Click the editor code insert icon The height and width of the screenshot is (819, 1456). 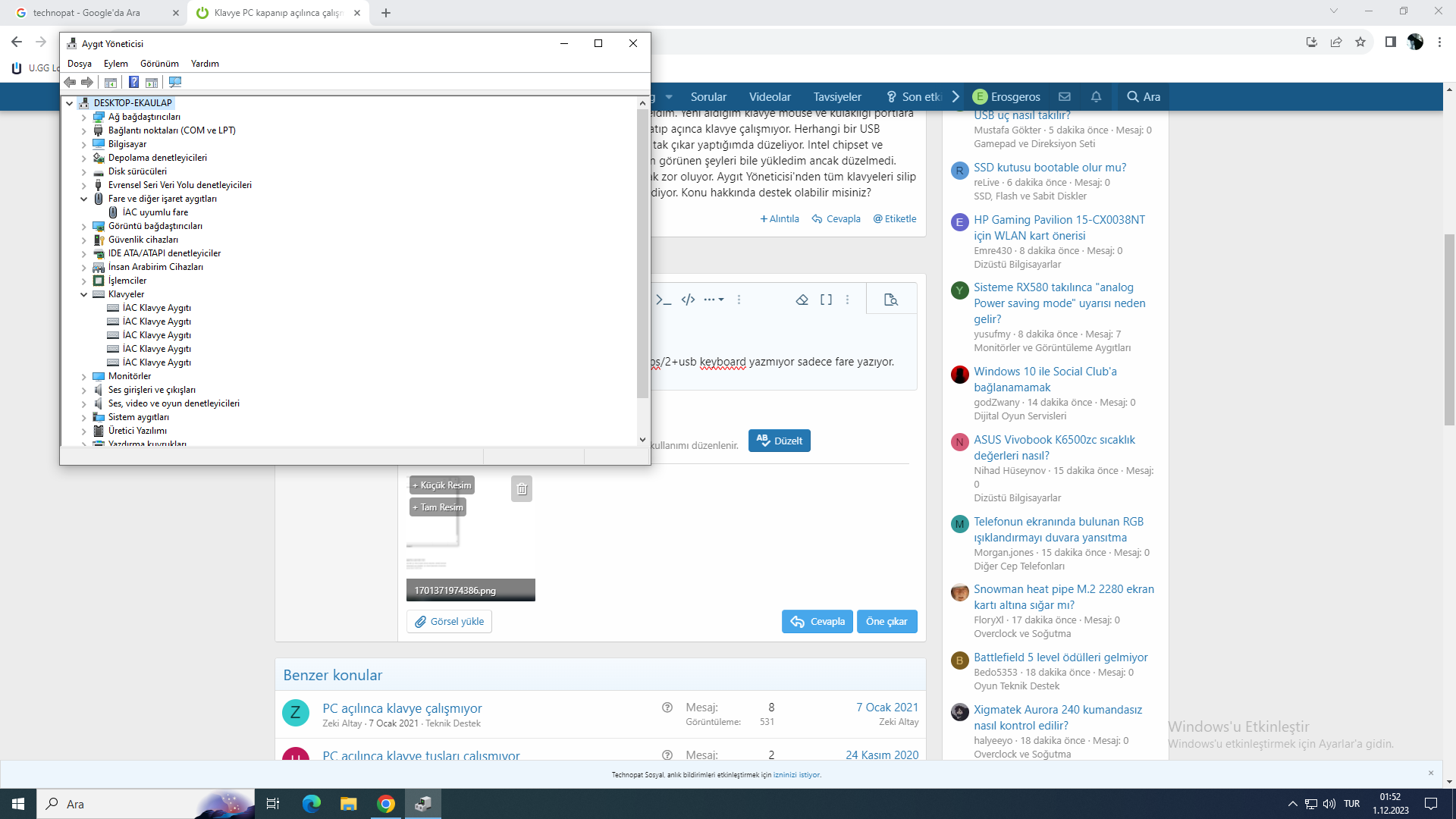688,300
